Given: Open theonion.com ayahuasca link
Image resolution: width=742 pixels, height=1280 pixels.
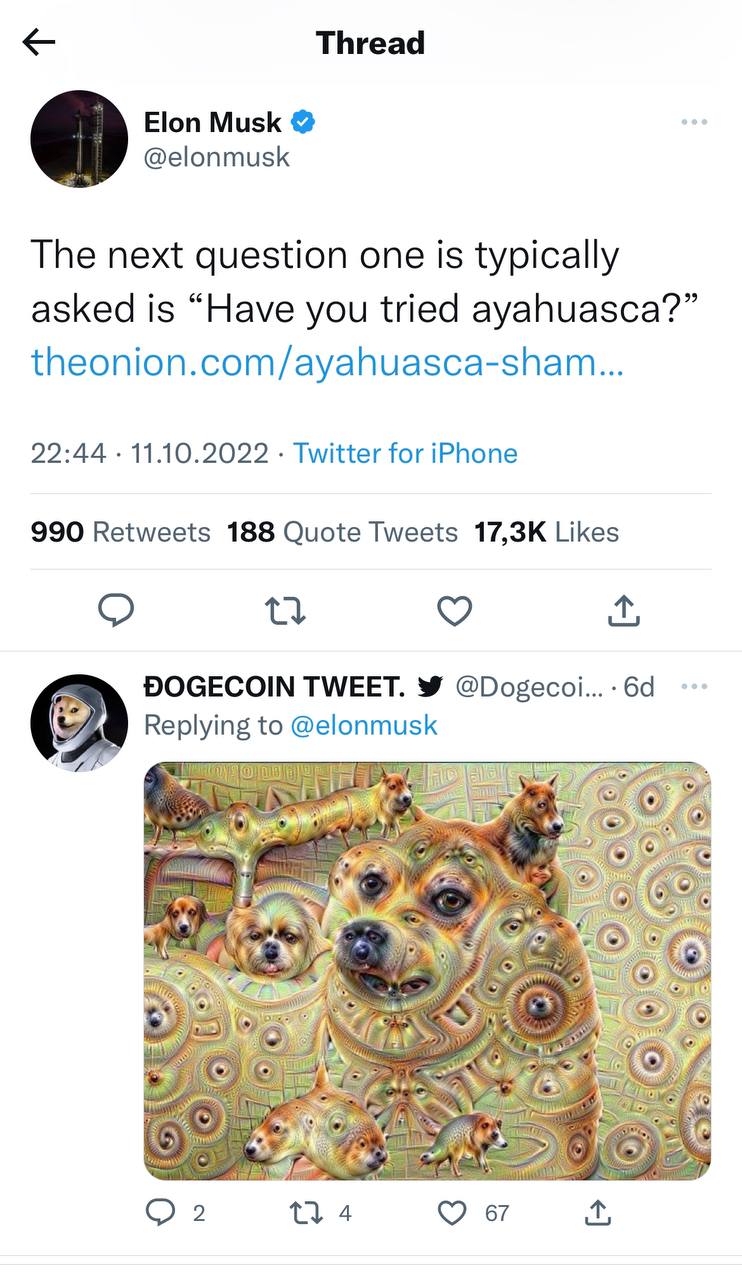Looking at the screenshot, I should point(327,361).
